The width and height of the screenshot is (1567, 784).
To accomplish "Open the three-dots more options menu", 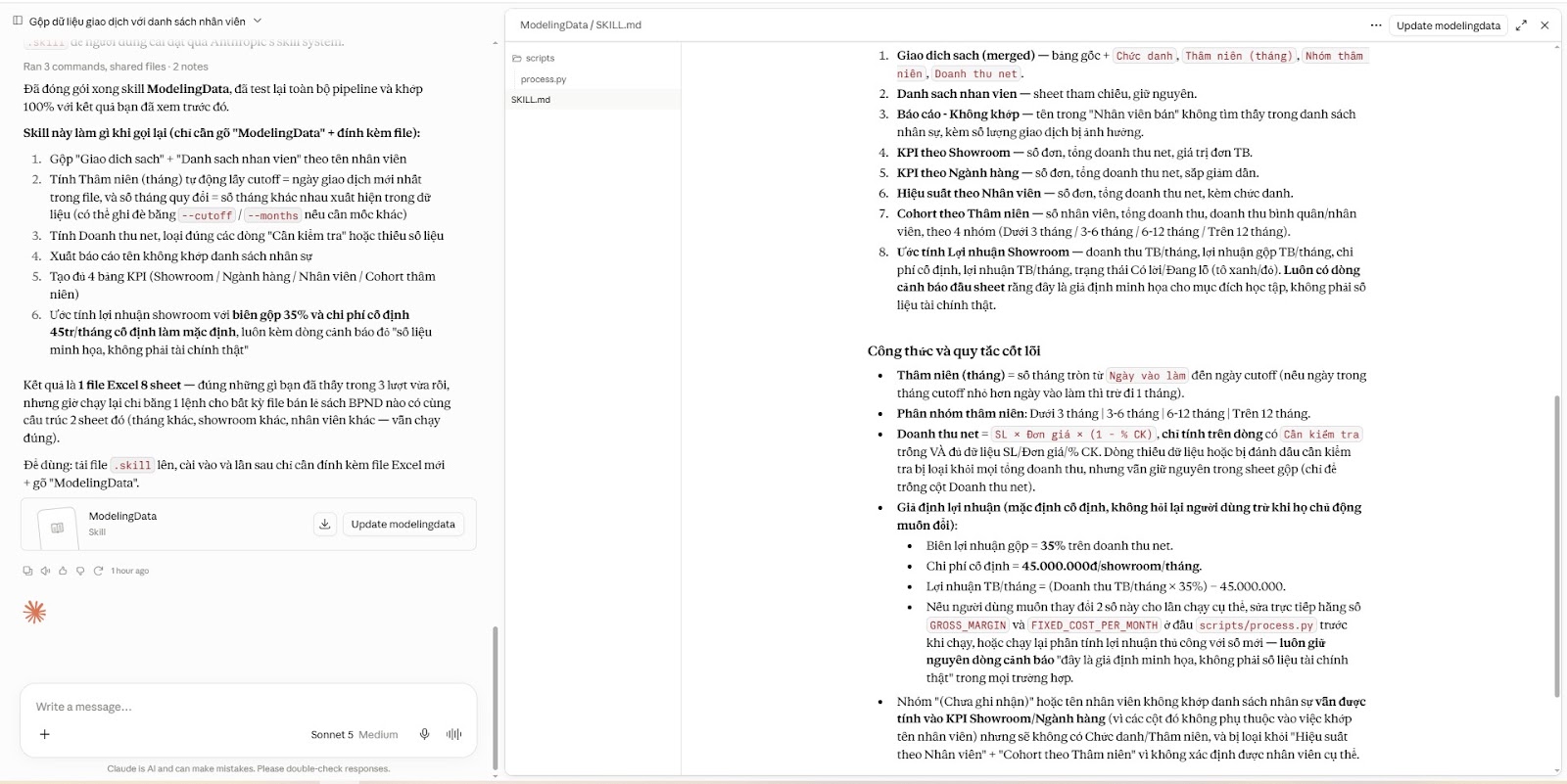I will tap(1376, 25).
